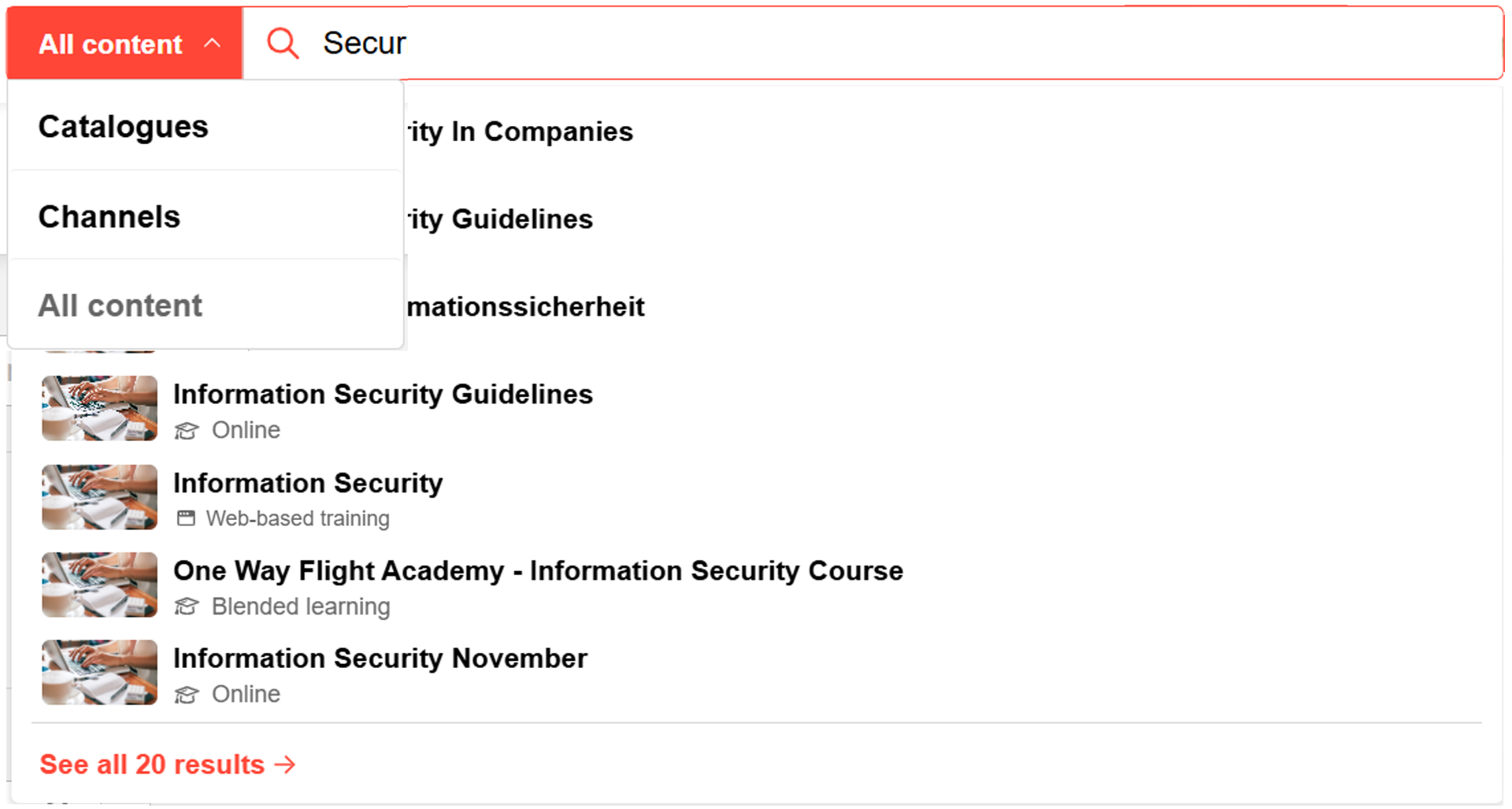Click graduation cap icon under Information Security November
This screenshot has height=809, width=1512.
click(187, 695)
